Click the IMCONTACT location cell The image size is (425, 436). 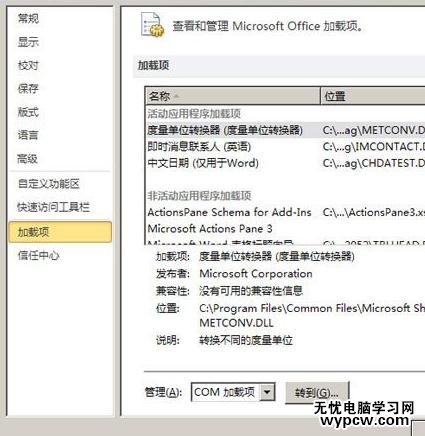point(374,147)
